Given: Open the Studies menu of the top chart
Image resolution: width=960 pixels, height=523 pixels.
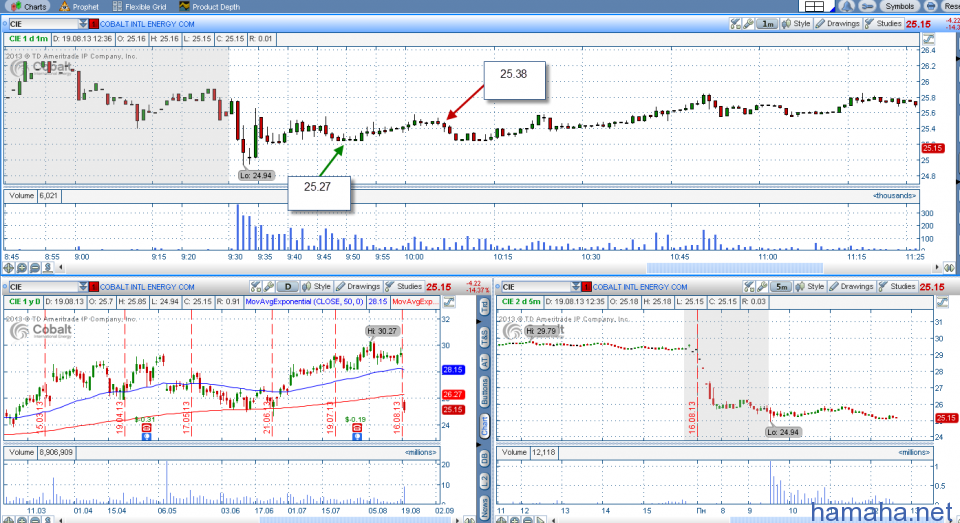Looking at the screenshot, I should pos(883,24).
